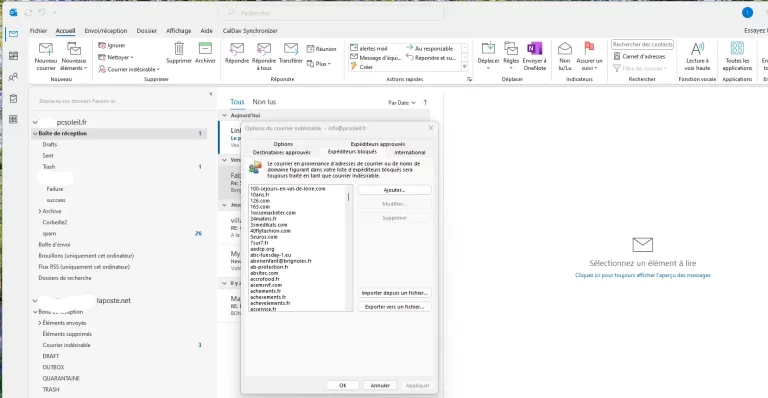Switch to the Affichage ribbon tab
This screenshot has width=768, height=398.
[178, 31]
